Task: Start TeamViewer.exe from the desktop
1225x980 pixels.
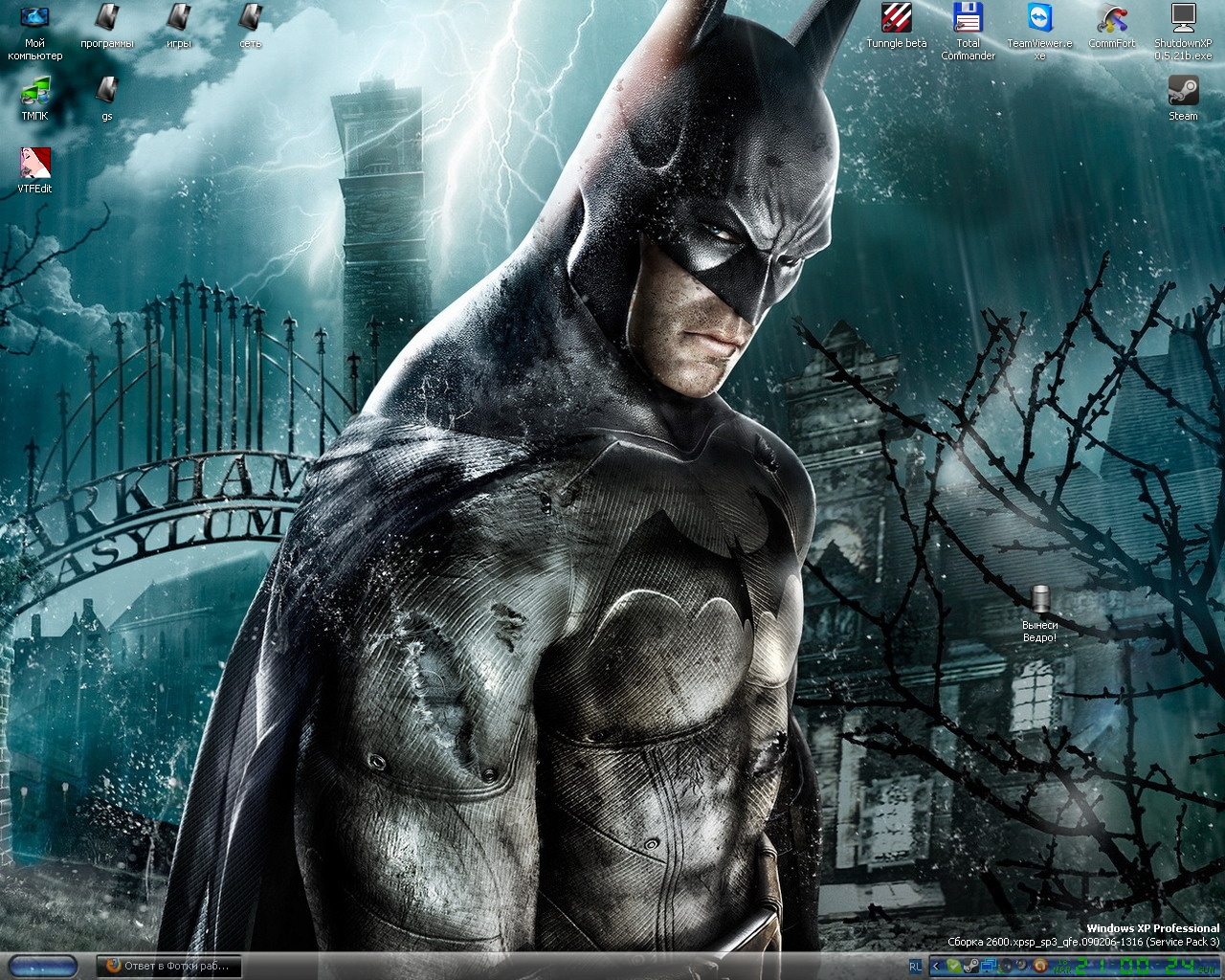Action: click(x=1039, y=32)
